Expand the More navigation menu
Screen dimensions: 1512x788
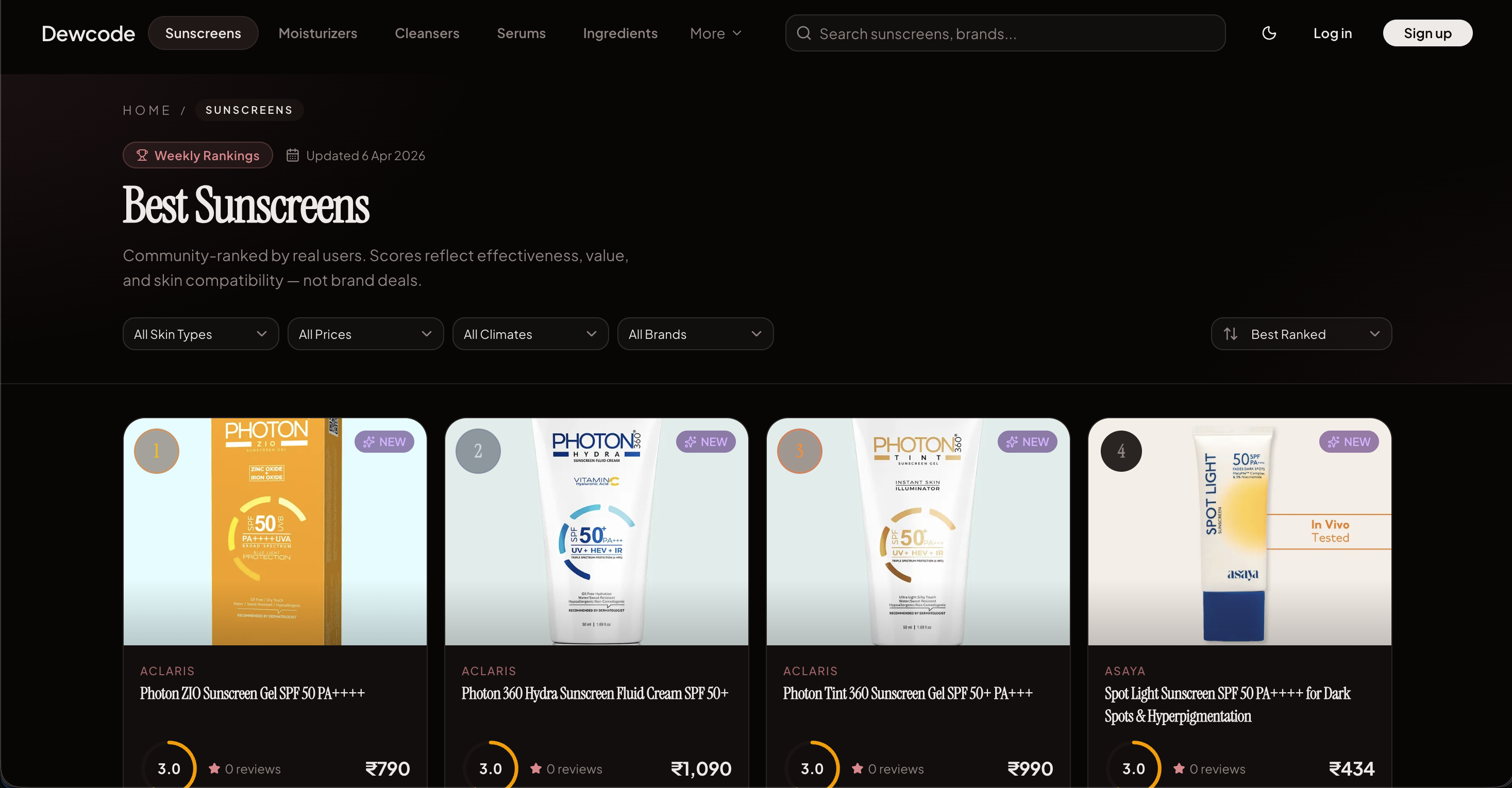coord(715,33)
